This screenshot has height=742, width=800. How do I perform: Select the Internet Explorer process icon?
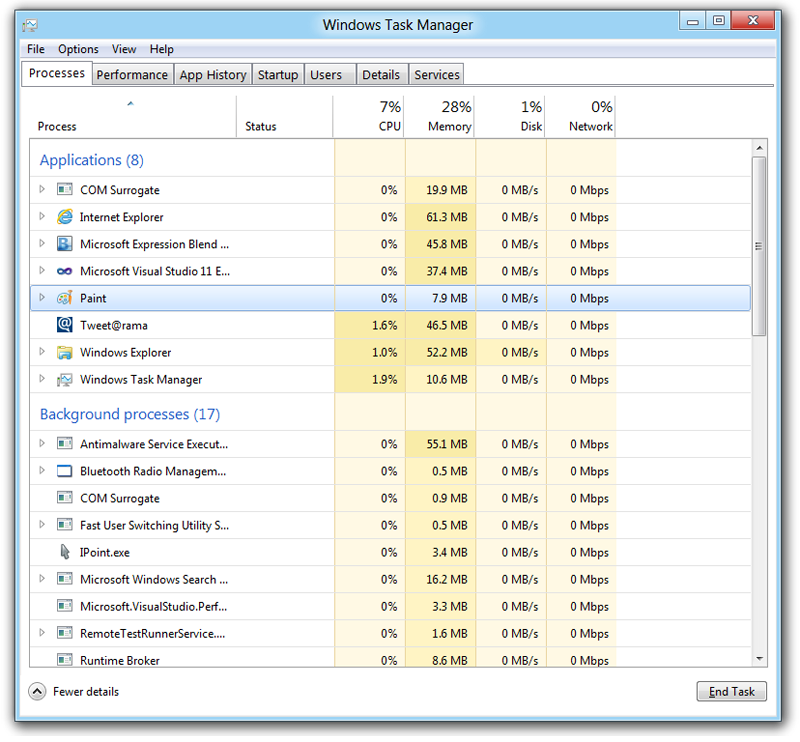[63, 217]
